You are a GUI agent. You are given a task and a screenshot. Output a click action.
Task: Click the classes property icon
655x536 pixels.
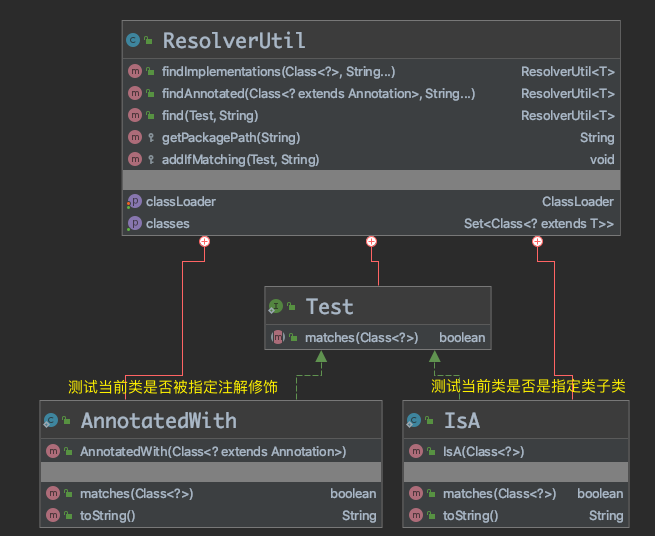[x=134, y=223]
